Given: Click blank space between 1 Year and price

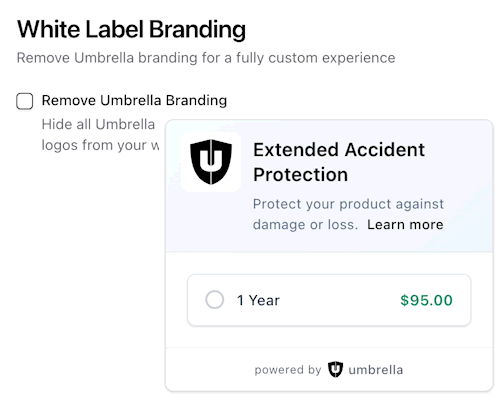Looking at the screenshot, I should (x=340, y=300).
